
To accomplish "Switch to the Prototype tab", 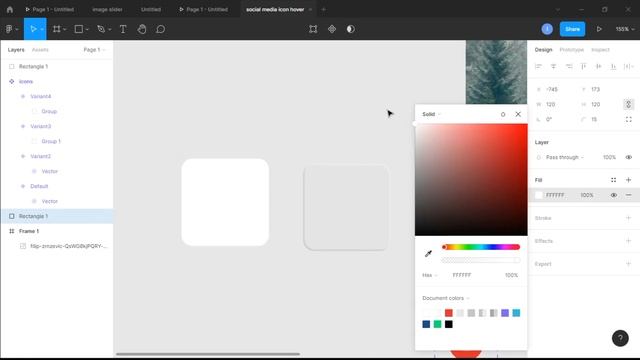I will 571,50.
